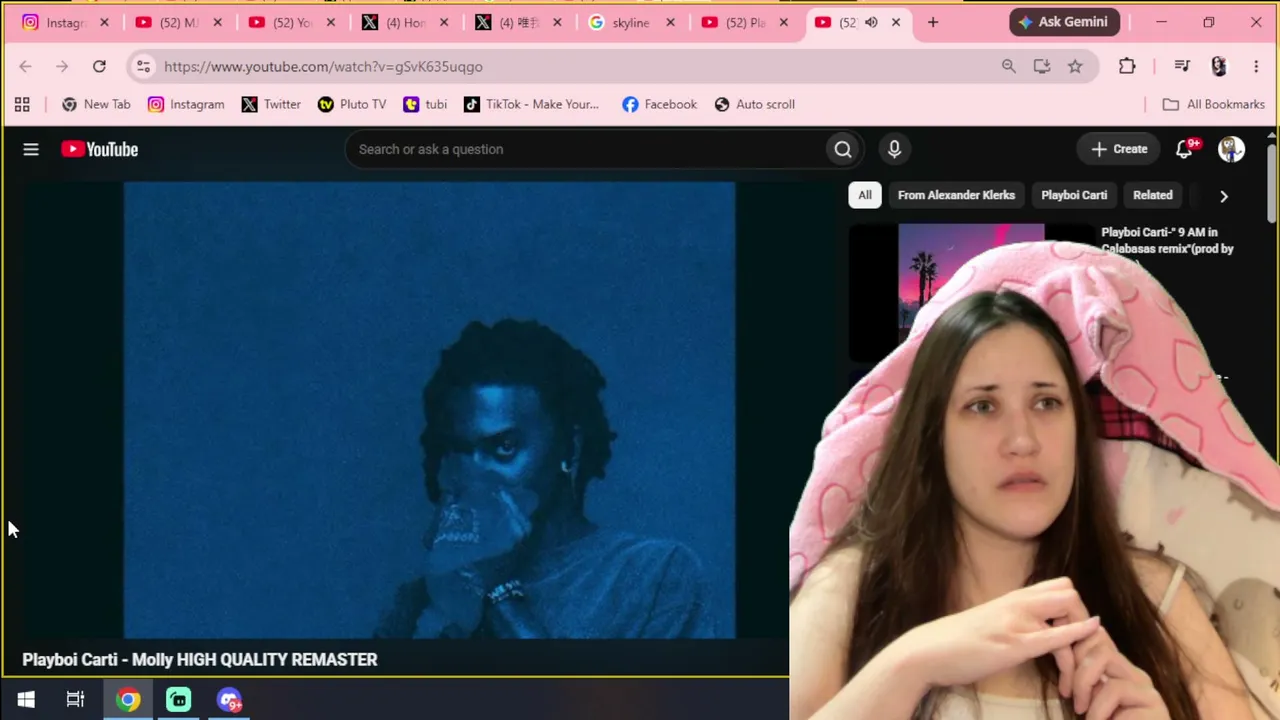Screen dimensions: 1280x720
Task: Select the Playboi Carti filter chip
Action: [x=1074, y=195]
